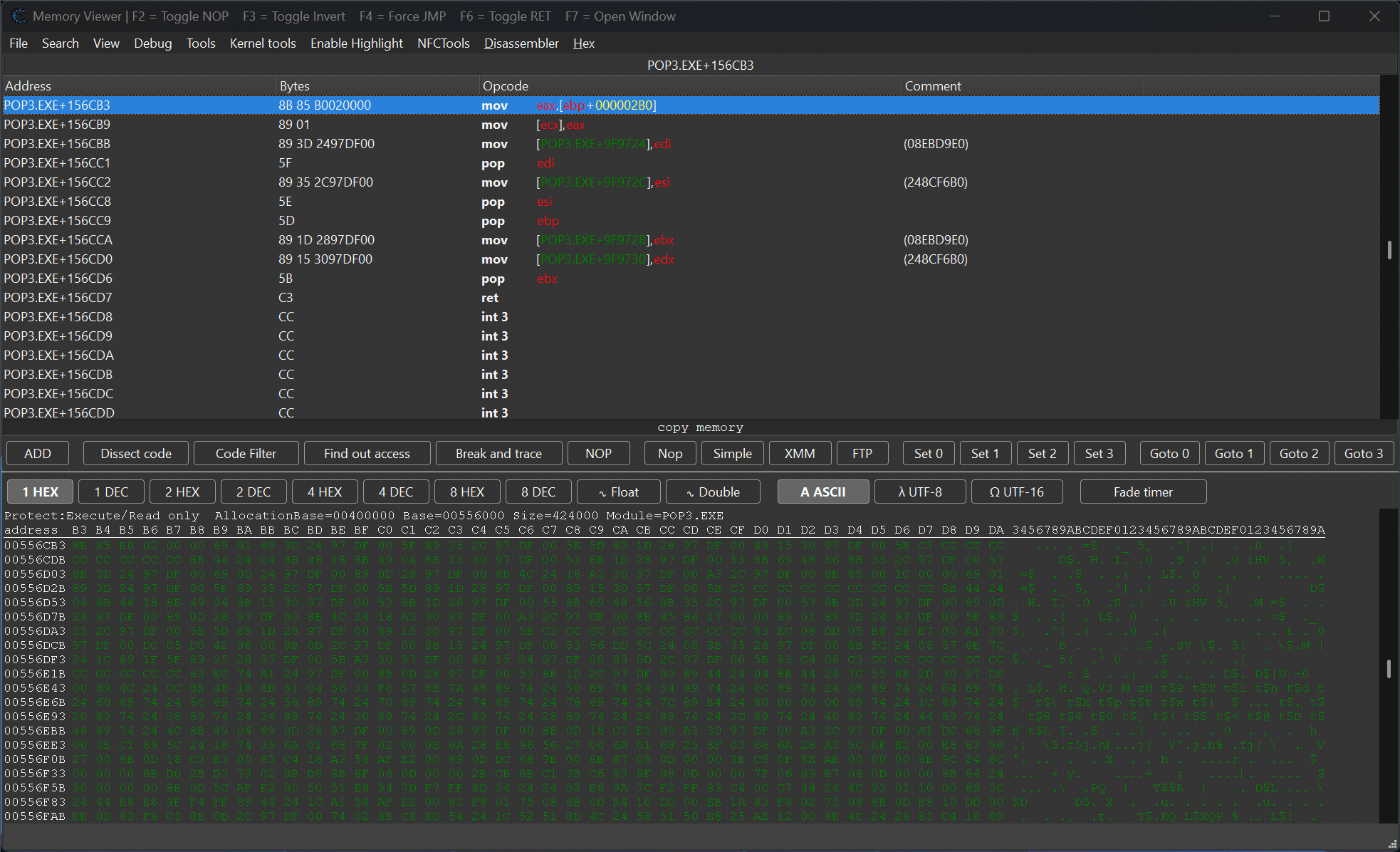1400x852 pixels.
Task: Select A ASCII text encoding
Action: coord(823,492)
